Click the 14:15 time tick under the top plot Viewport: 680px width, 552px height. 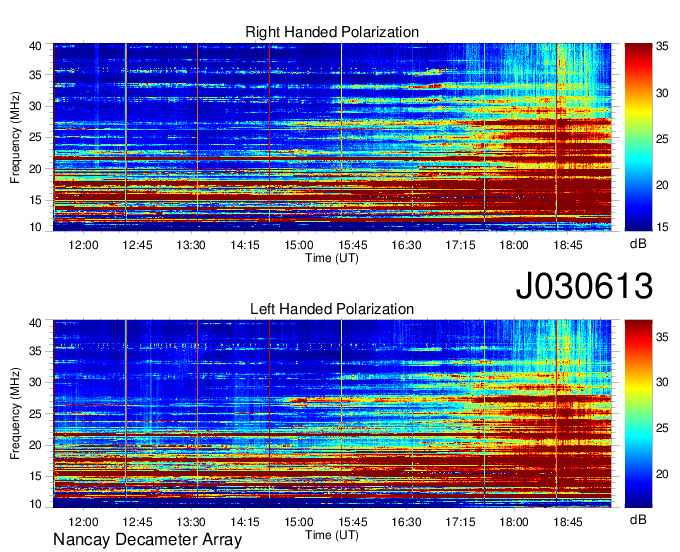245,245
